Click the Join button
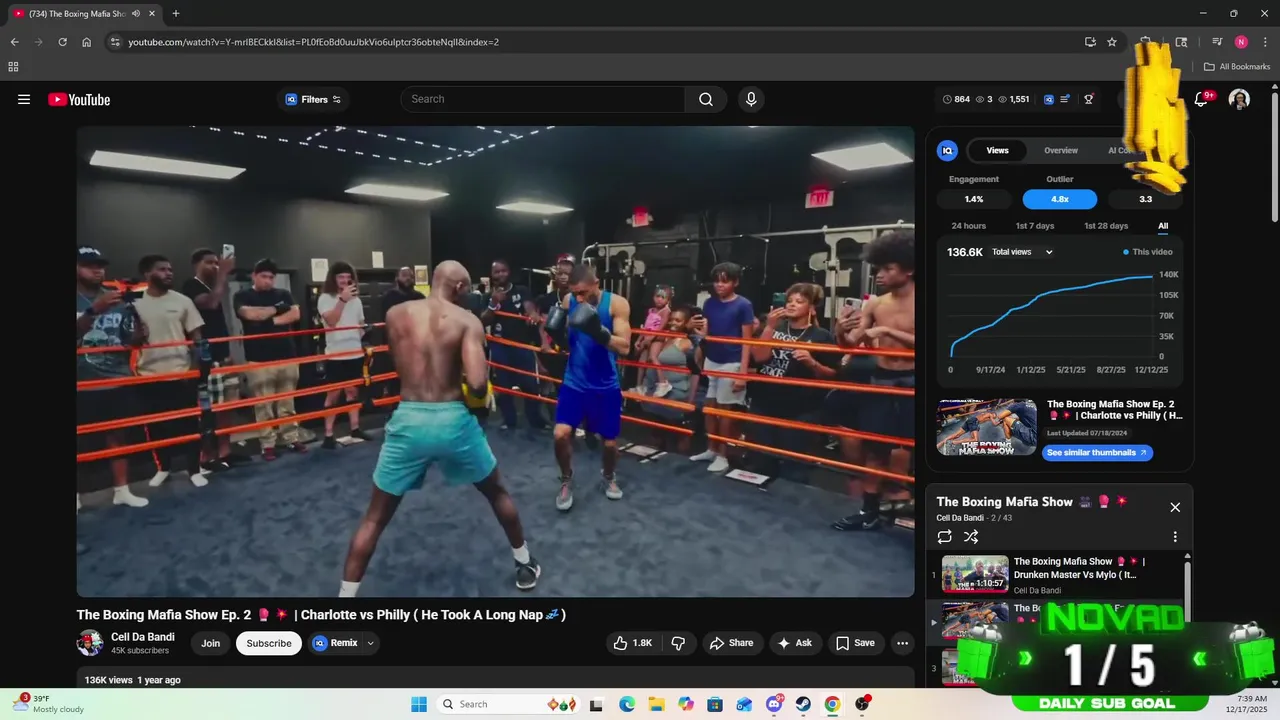Screen dimensions: 1280x720 pyautogui.click(x=210, y=643)
